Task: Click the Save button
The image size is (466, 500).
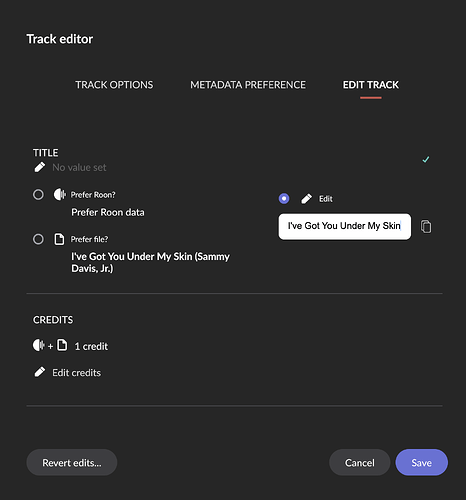Action: (422, 462)
